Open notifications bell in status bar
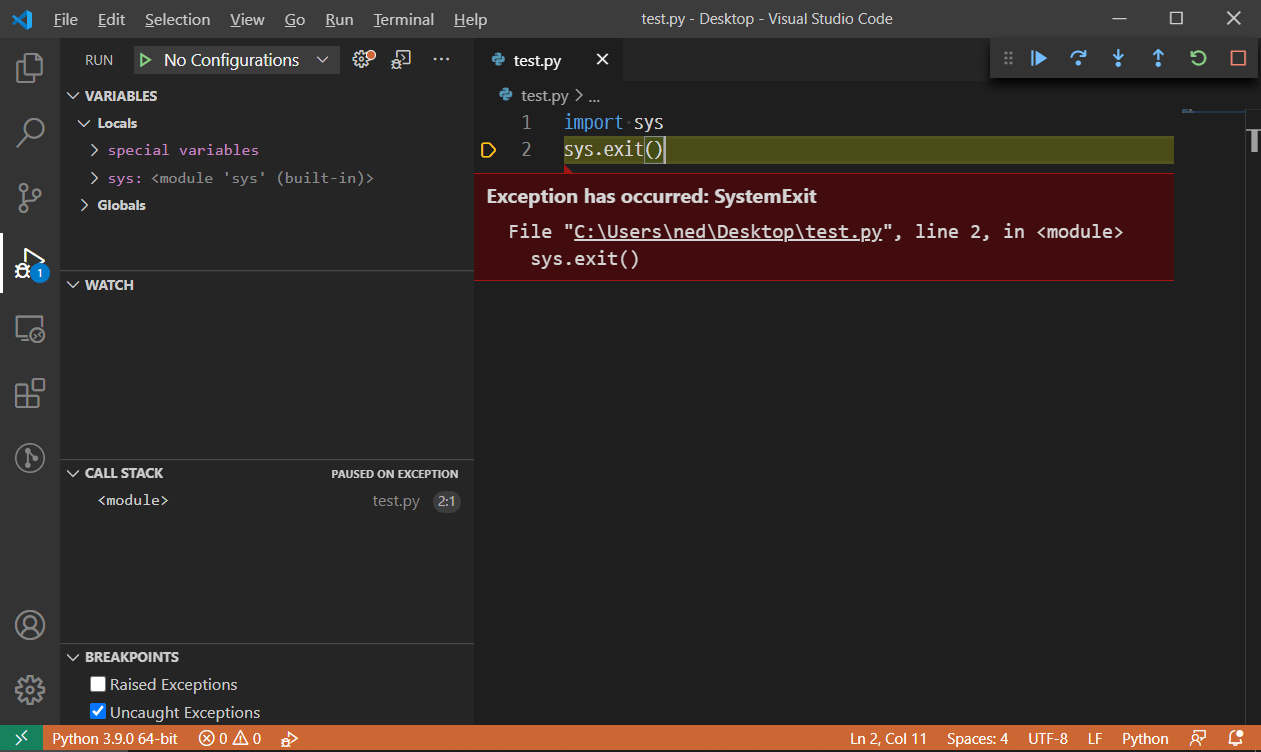Screen dimensions: 1261x752 coord(1236,739)
